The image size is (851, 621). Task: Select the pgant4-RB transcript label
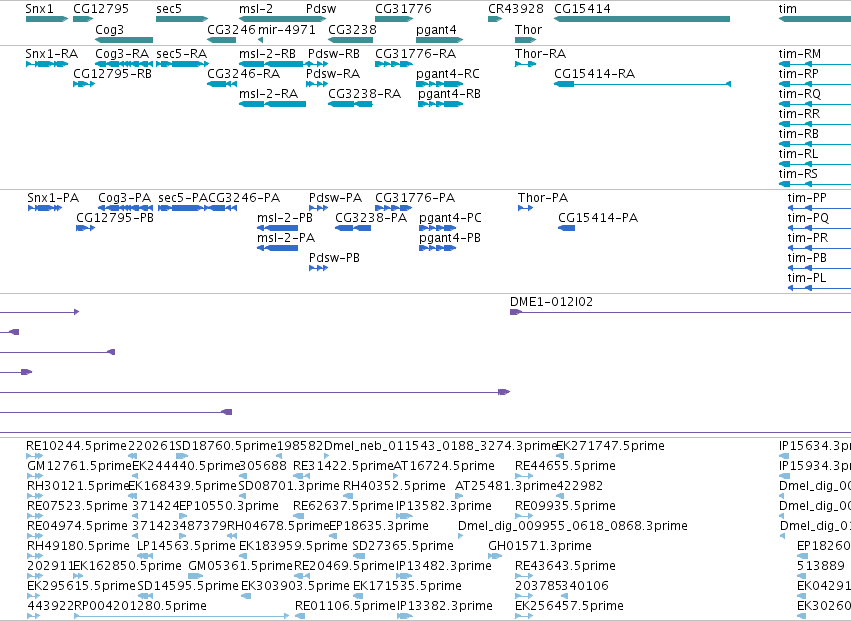coord(449,94)
